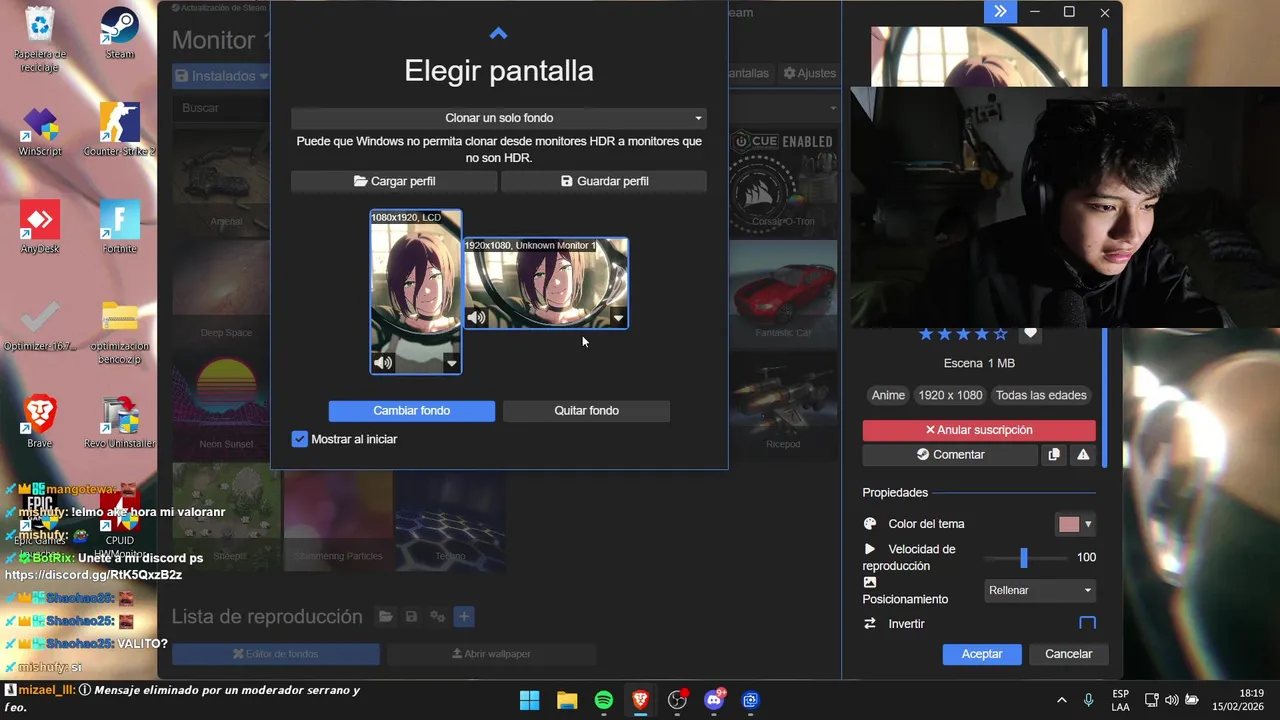Viewport: 1280px width, 720px height.
Task: Open the Instalados tab in Wallpaper Engine
Action: (x=221, y=76)
